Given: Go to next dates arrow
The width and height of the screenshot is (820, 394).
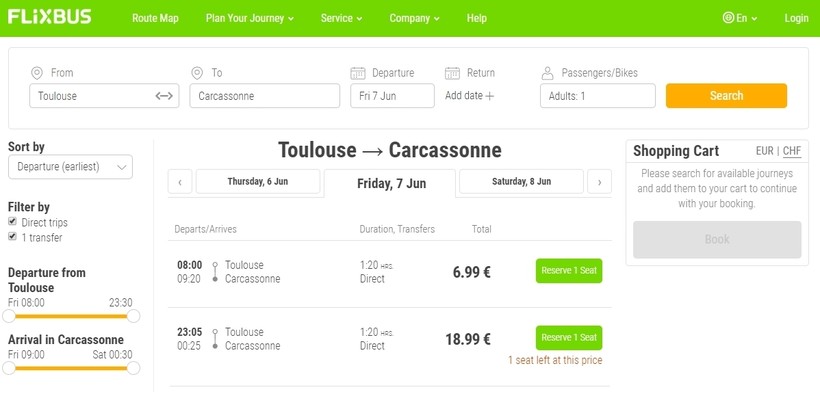Looking at the screenshot, I should tap(599, 182).
